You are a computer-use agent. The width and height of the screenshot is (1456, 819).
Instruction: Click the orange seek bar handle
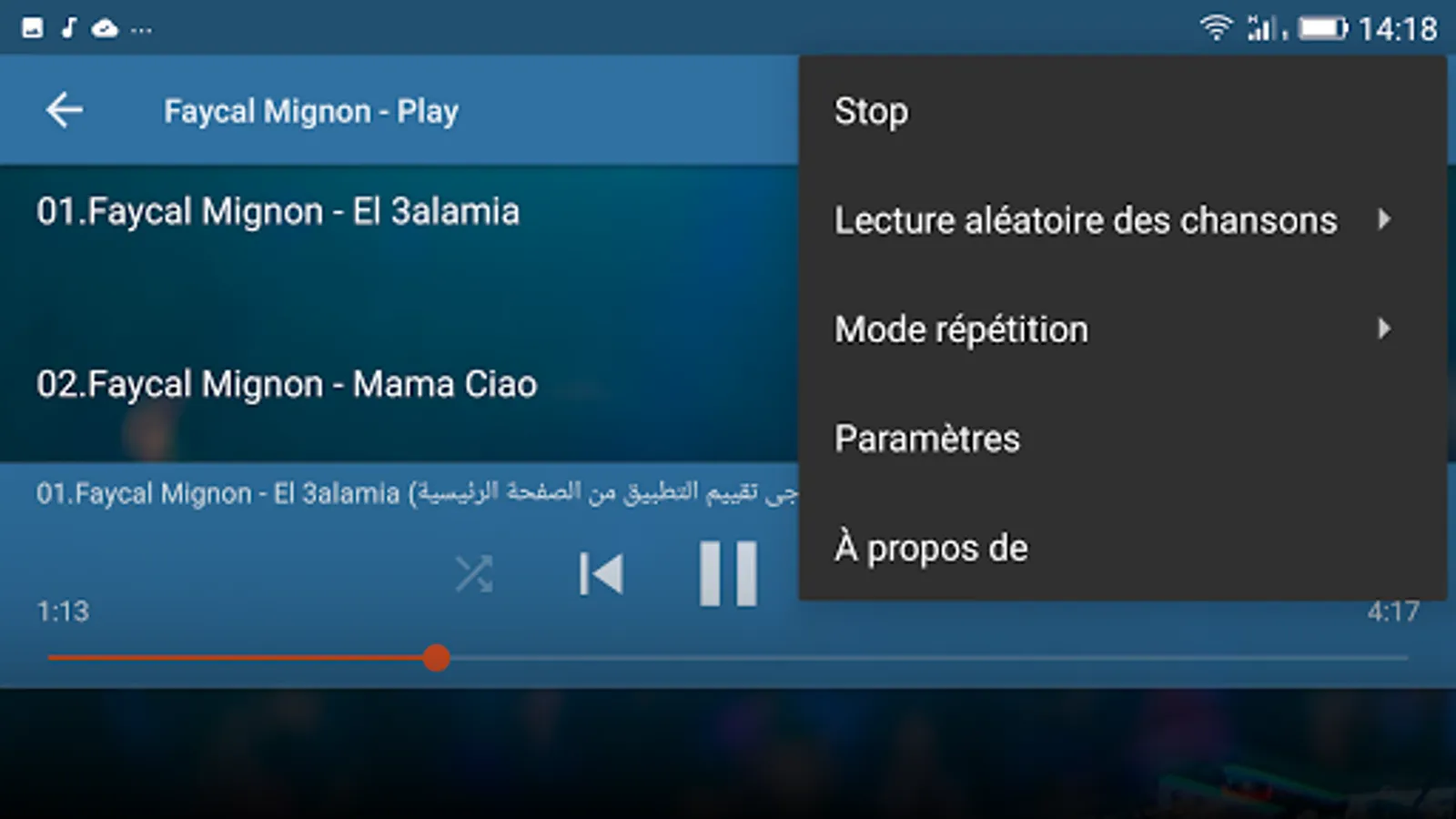(x=437, y=657)
